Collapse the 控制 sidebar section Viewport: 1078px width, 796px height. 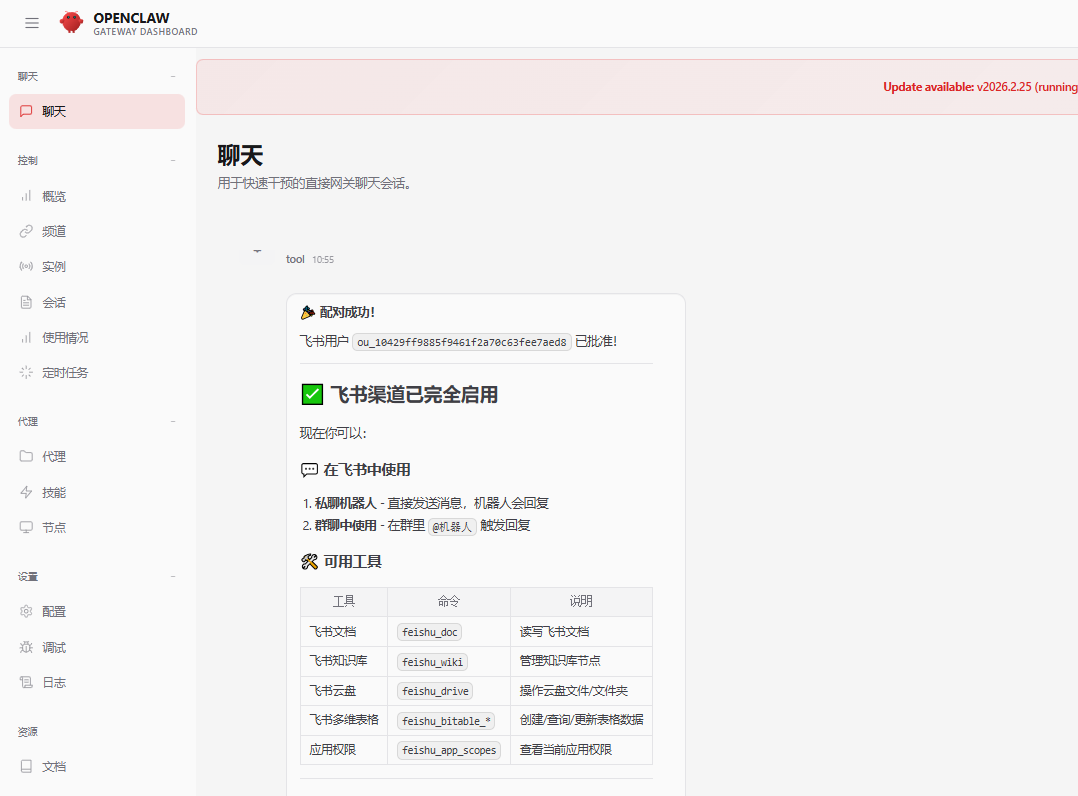point(172,160)
